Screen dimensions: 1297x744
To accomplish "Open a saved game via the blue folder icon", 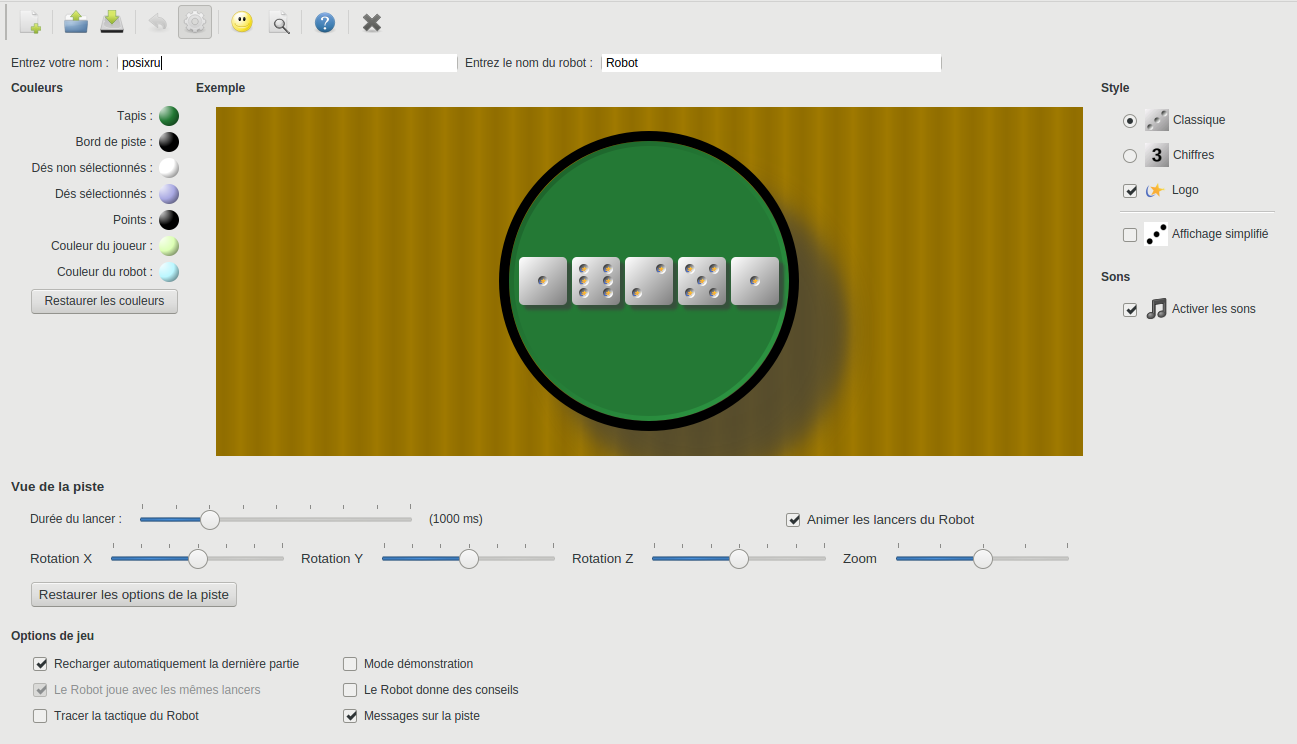I will [75, 22].
